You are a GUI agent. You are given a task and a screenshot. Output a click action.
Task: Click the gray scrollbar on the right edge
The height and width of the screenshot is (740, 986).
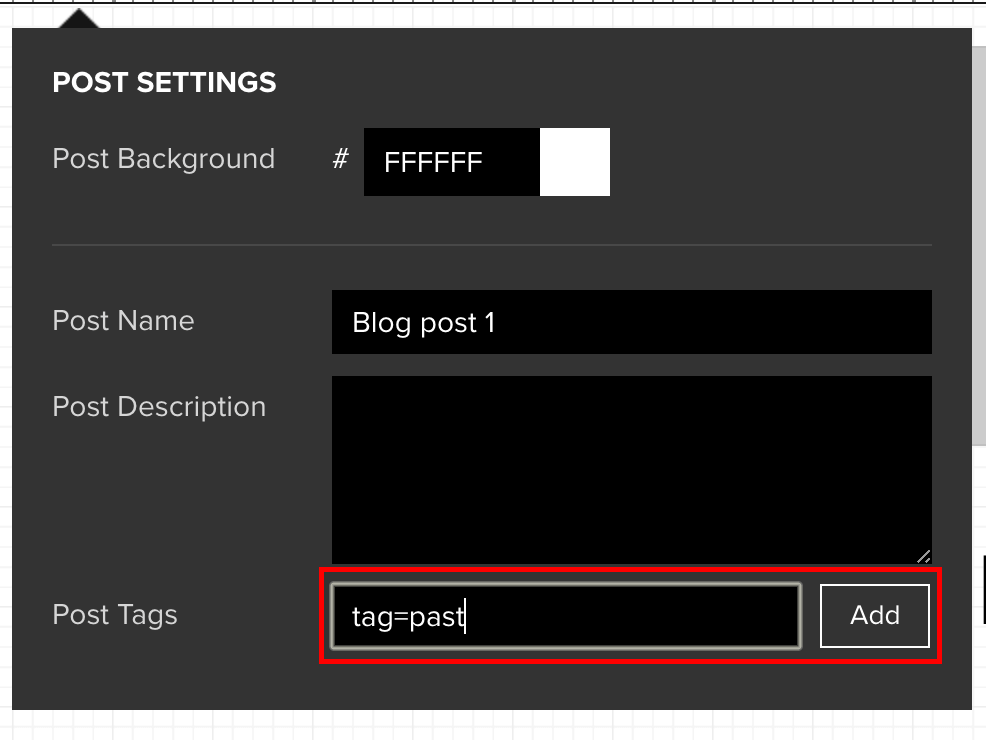pyautogui.click(x=978, y=250)
